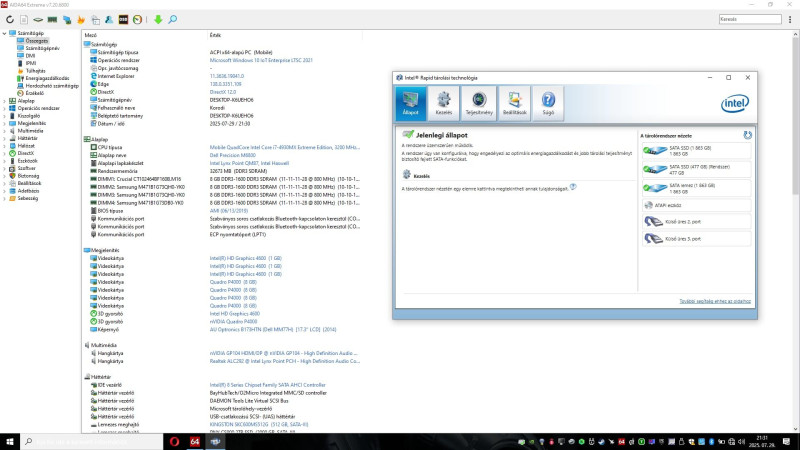Viewport: 800px width, 450px height.
Task: Click the help question mark next to Kezelés text
Action: click(573, 187)
